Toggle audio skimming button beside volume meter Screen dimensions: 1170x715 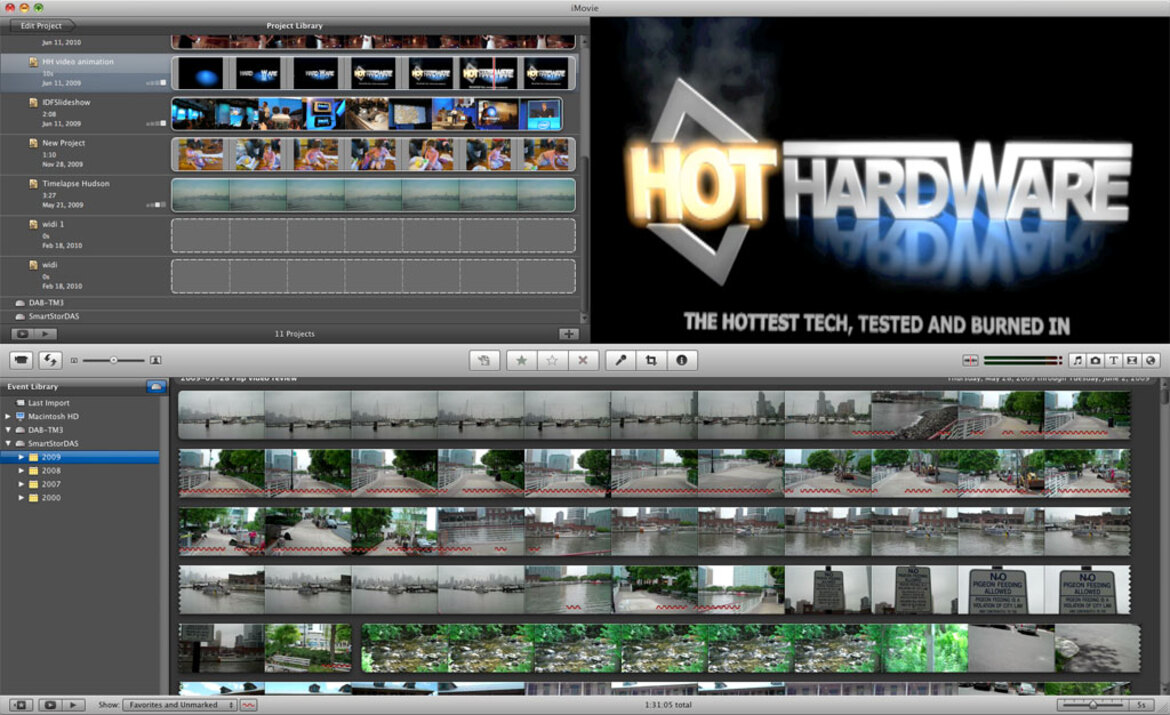tap(970, 360)
